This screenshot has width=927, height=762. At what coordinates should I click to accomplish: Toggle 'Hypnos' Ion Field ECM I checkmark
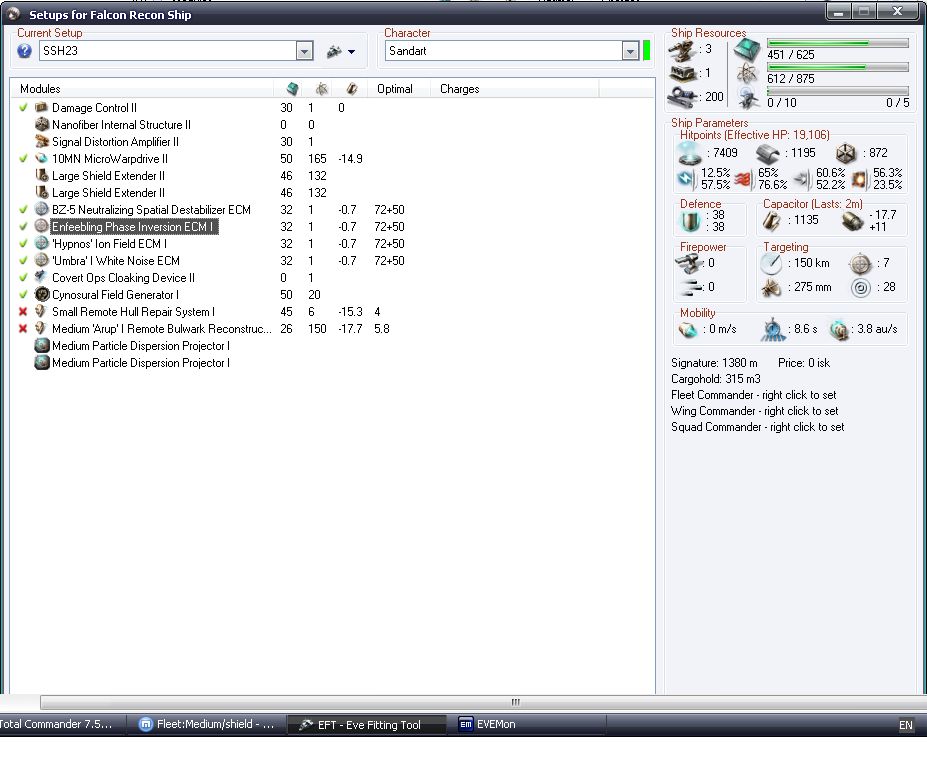click(23, 244)
